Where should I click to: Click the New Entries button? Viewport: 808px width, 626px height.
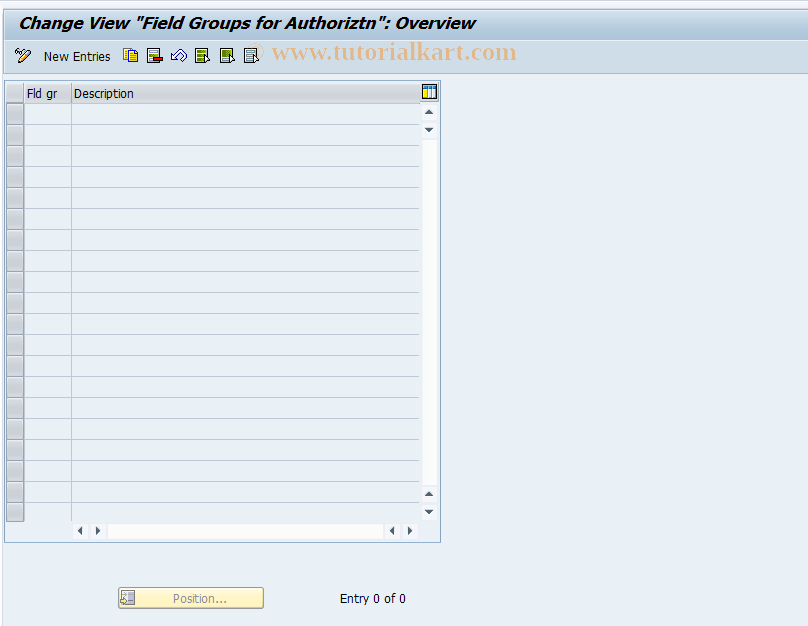[77, 57]
